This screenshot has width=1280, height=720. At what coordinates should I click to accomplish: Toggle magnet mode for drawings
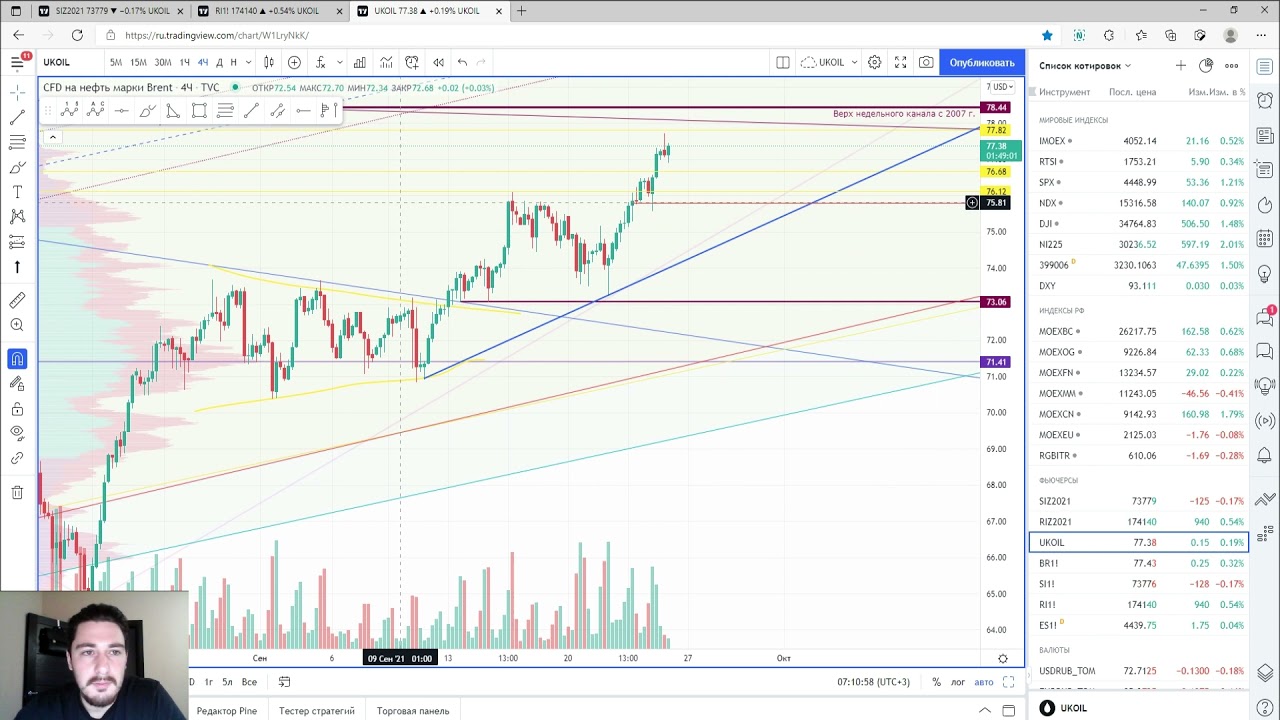point(17,359)
